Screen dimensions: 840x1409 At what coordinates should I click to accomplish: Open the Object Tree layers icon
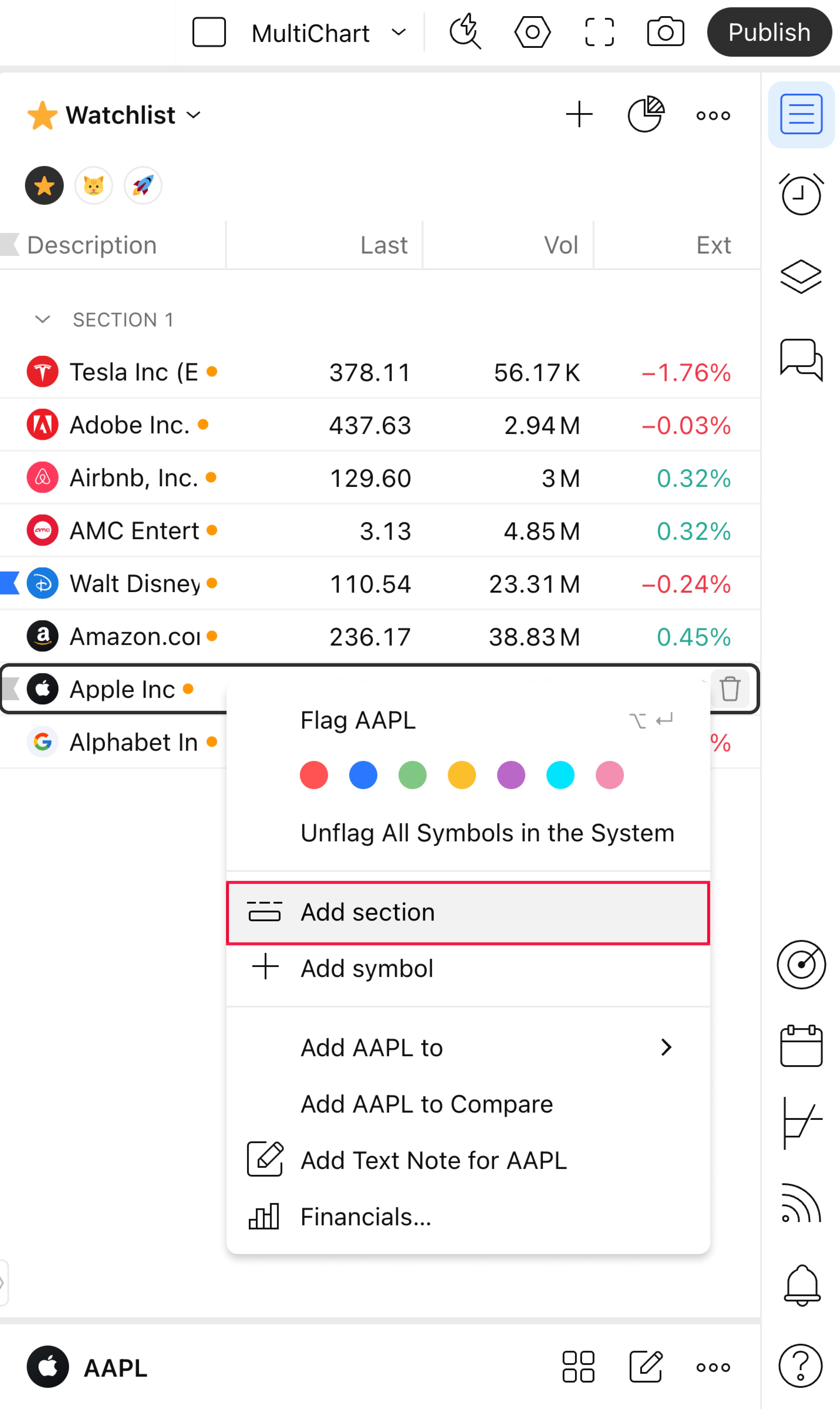tap(800, 277)
